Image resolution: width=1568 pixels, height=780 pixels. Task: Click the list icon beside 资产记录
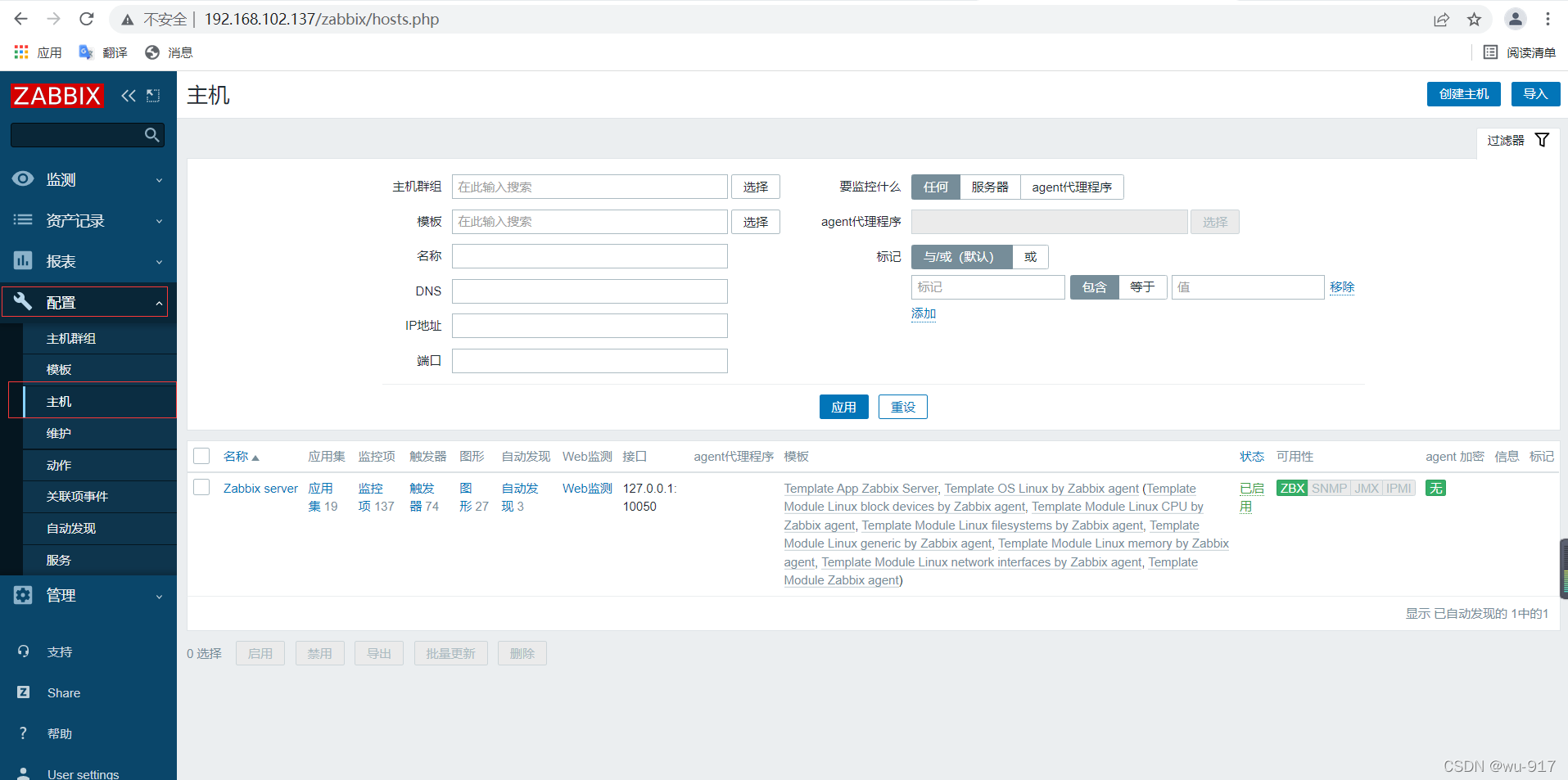(23, 220)
